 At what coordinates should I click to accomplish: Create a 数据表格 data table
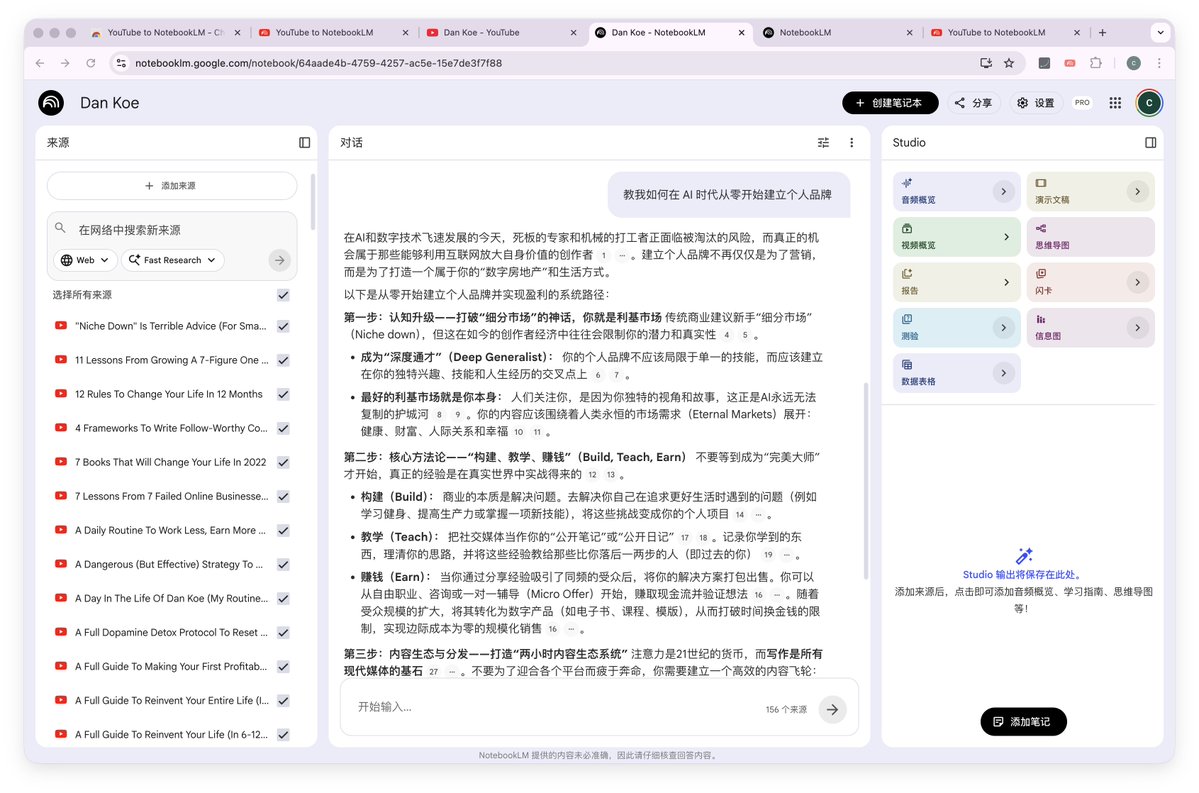pos(955,372)
